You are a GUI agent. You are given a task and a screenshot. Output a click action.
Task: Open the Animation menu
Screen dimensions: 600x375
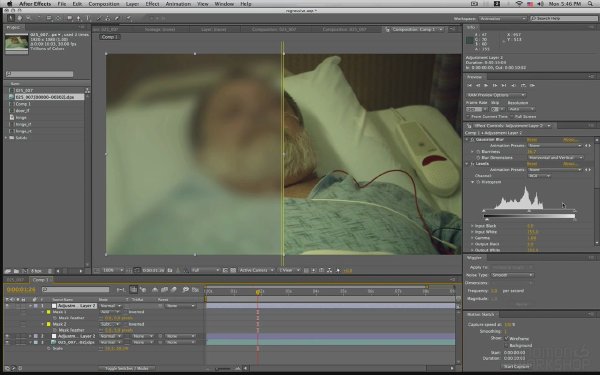178,4
